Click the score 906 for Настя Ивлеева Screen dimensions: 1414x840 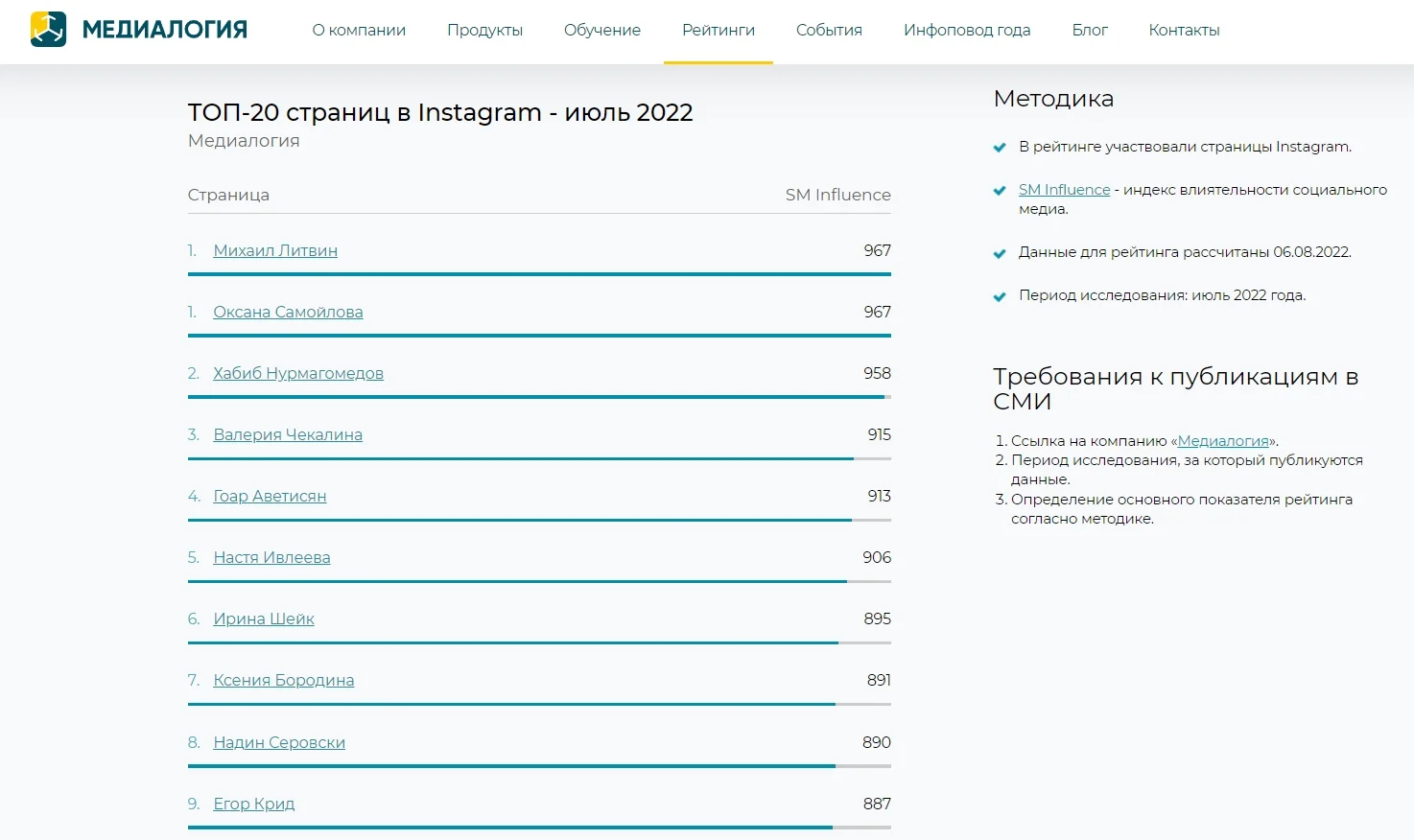point(877,557)
